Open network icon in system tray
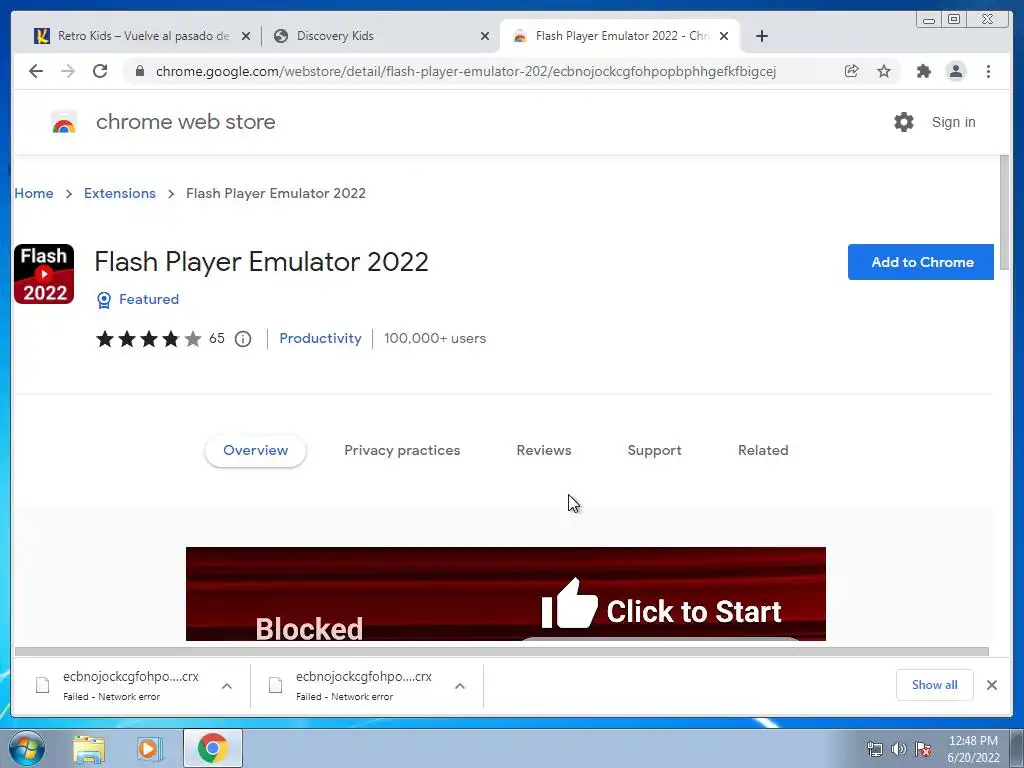Image resolution: width=1024 pixels, height=768 pixels. click(x=874, y=749)
